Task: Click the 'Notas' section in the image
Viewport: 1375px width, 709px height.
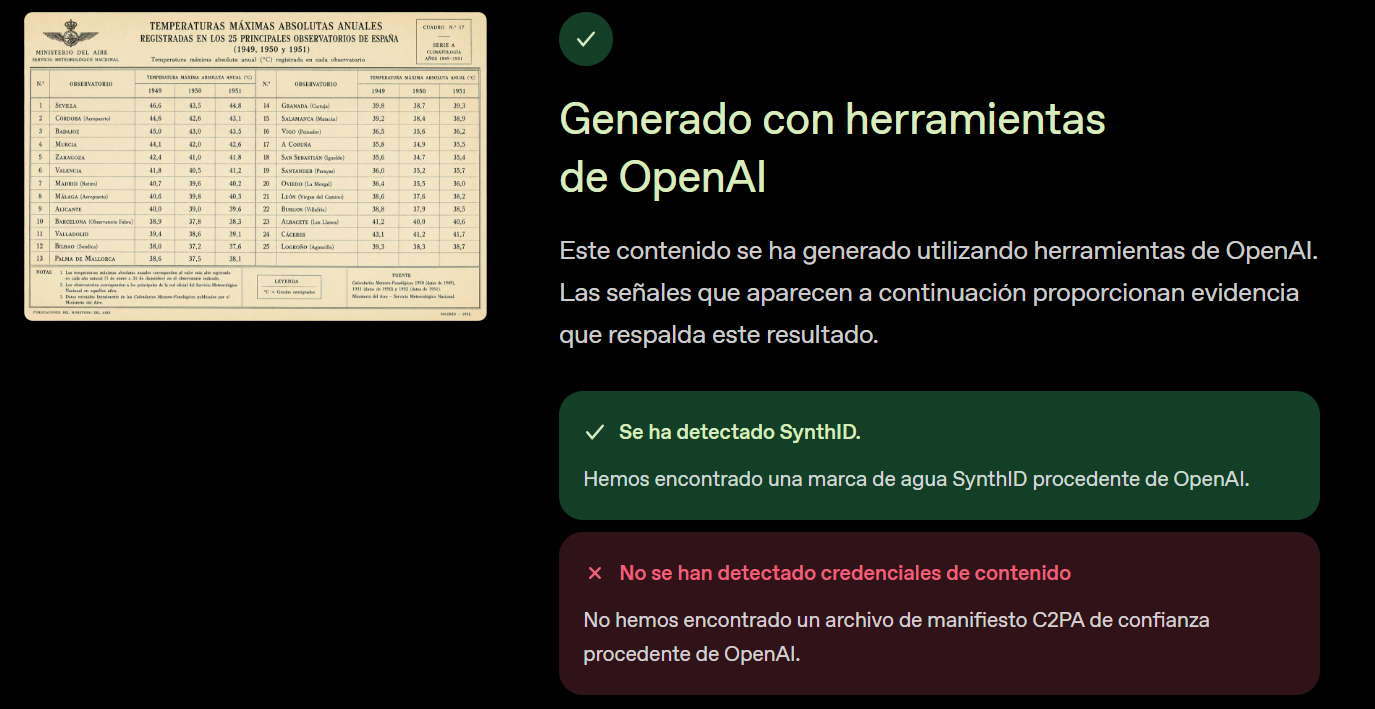Action: pos(138,286)
